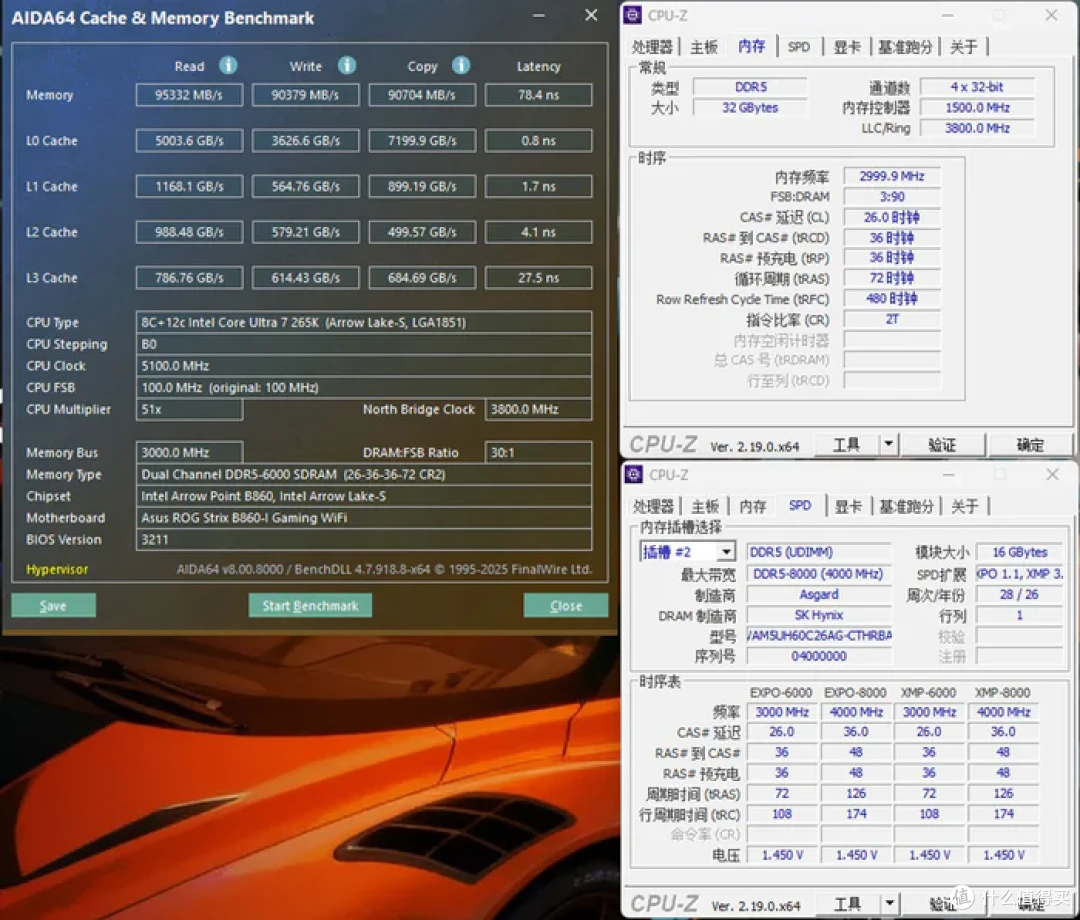Image resolution: width=1080 pixels, height=920 pixels.
Task: Click the CPU Clock field 5100.0 MHz
Action: (364, 366)
